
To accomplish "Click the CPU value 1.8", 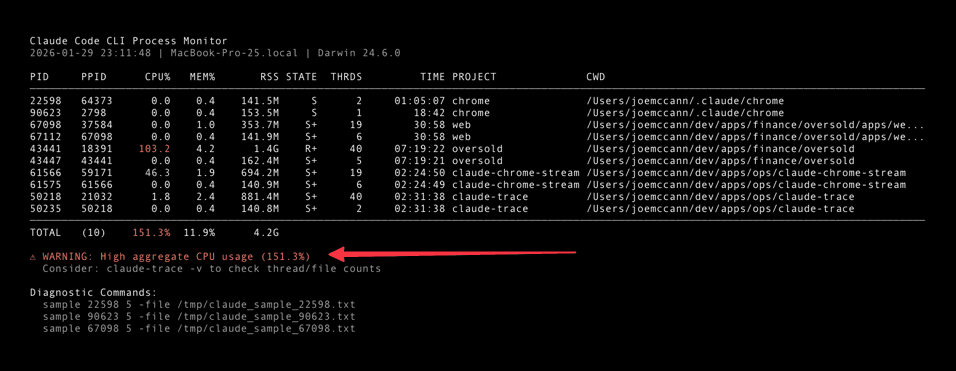I will 162,197.
